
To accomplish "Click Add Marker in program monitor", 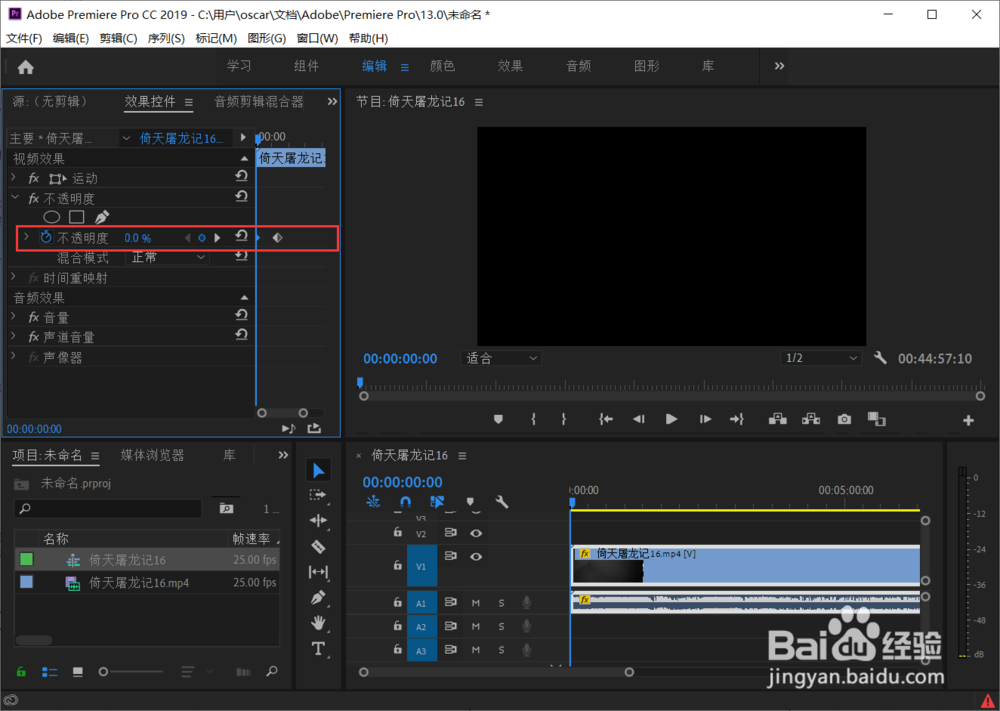I will coord(499,419).
